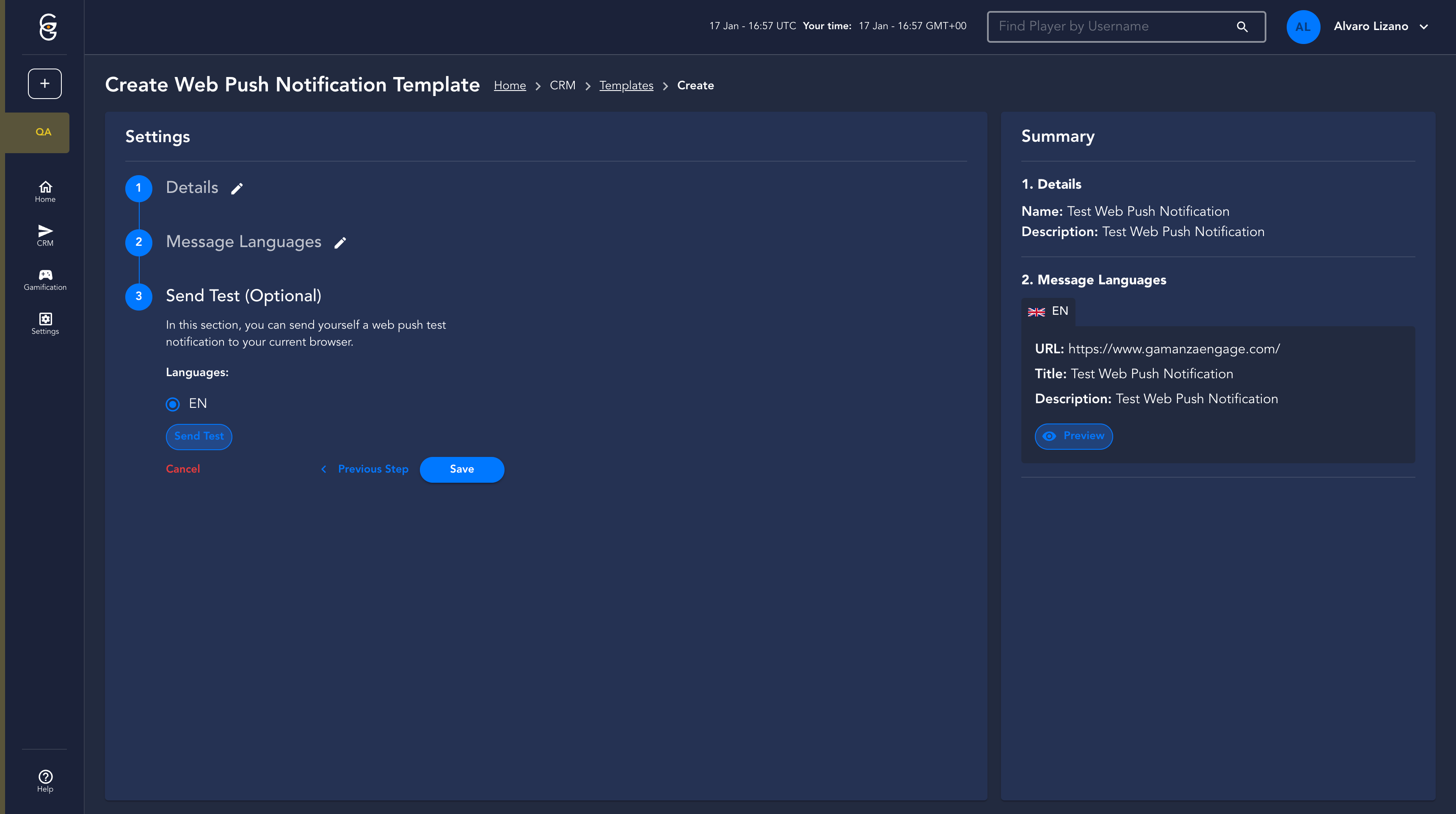Select the QA environment tab
This screenshot has height=814, width=1456.
(x=43, y=132)
